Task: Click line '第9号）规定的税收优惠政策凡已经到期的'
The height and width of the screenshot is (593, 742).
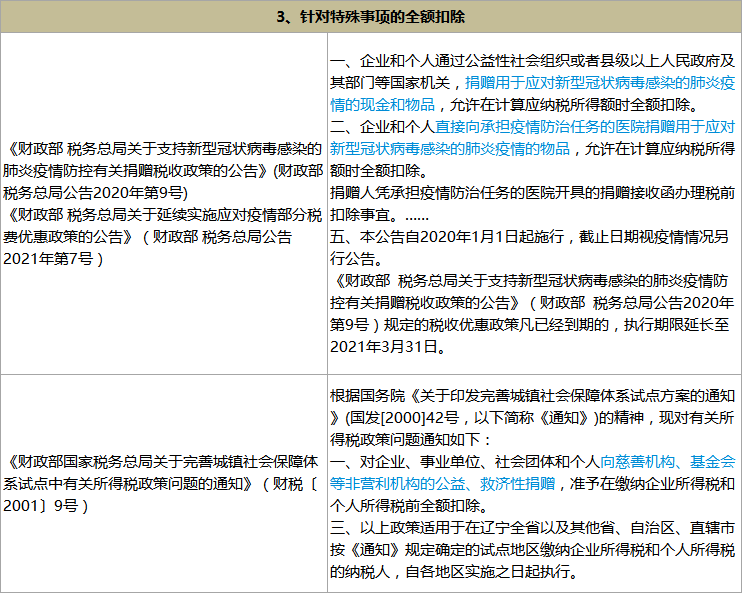Action: (469, 325)
